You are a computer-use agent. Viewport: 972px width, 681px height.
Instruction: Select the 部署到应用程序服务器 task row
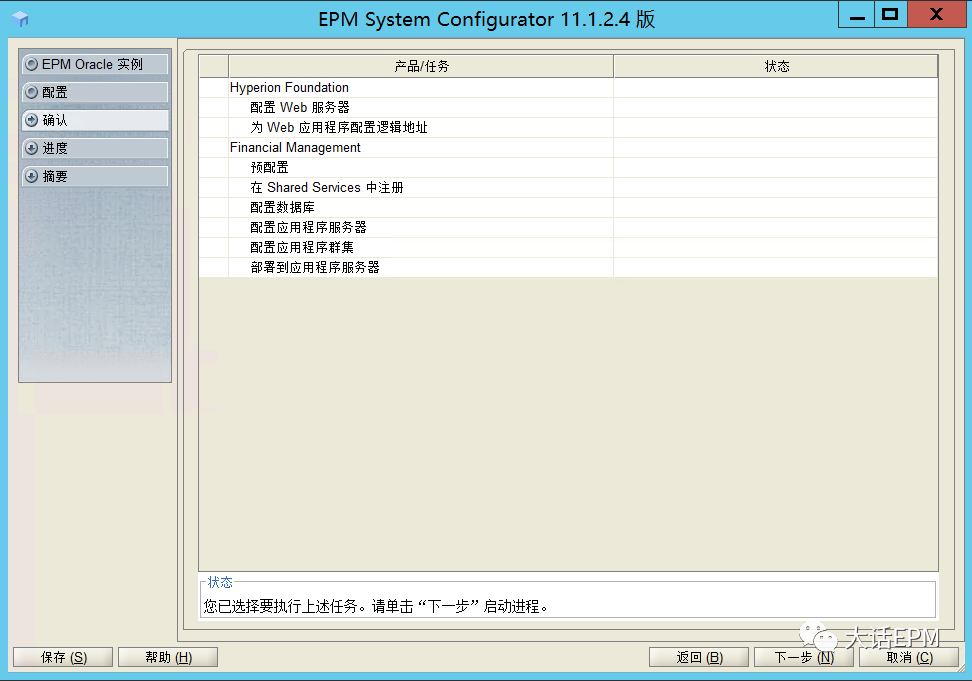568,267
